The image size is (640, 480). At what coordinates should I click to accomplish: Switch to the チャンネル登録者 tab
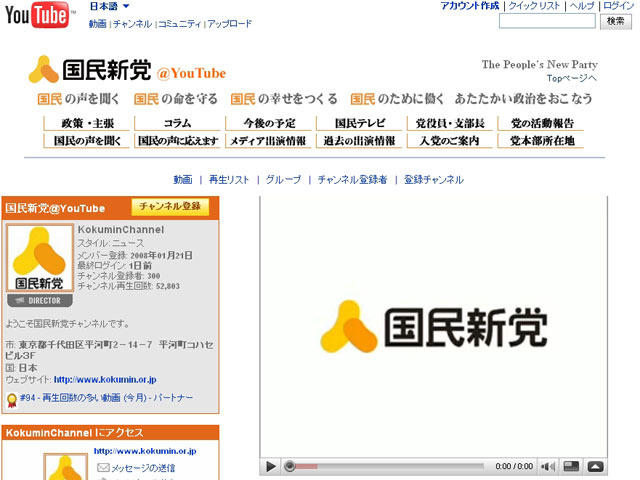click(352, 180)
